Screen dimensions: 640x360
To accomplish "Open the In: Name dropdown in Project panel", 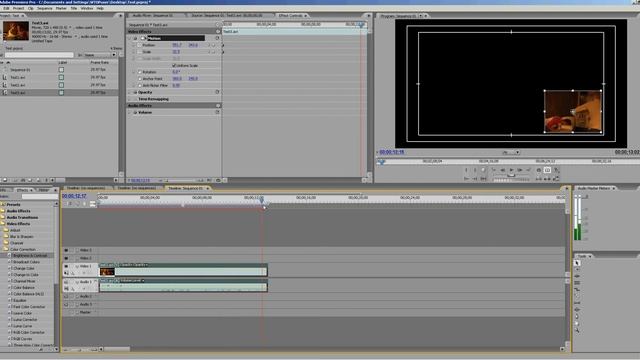I will point(100,55).
